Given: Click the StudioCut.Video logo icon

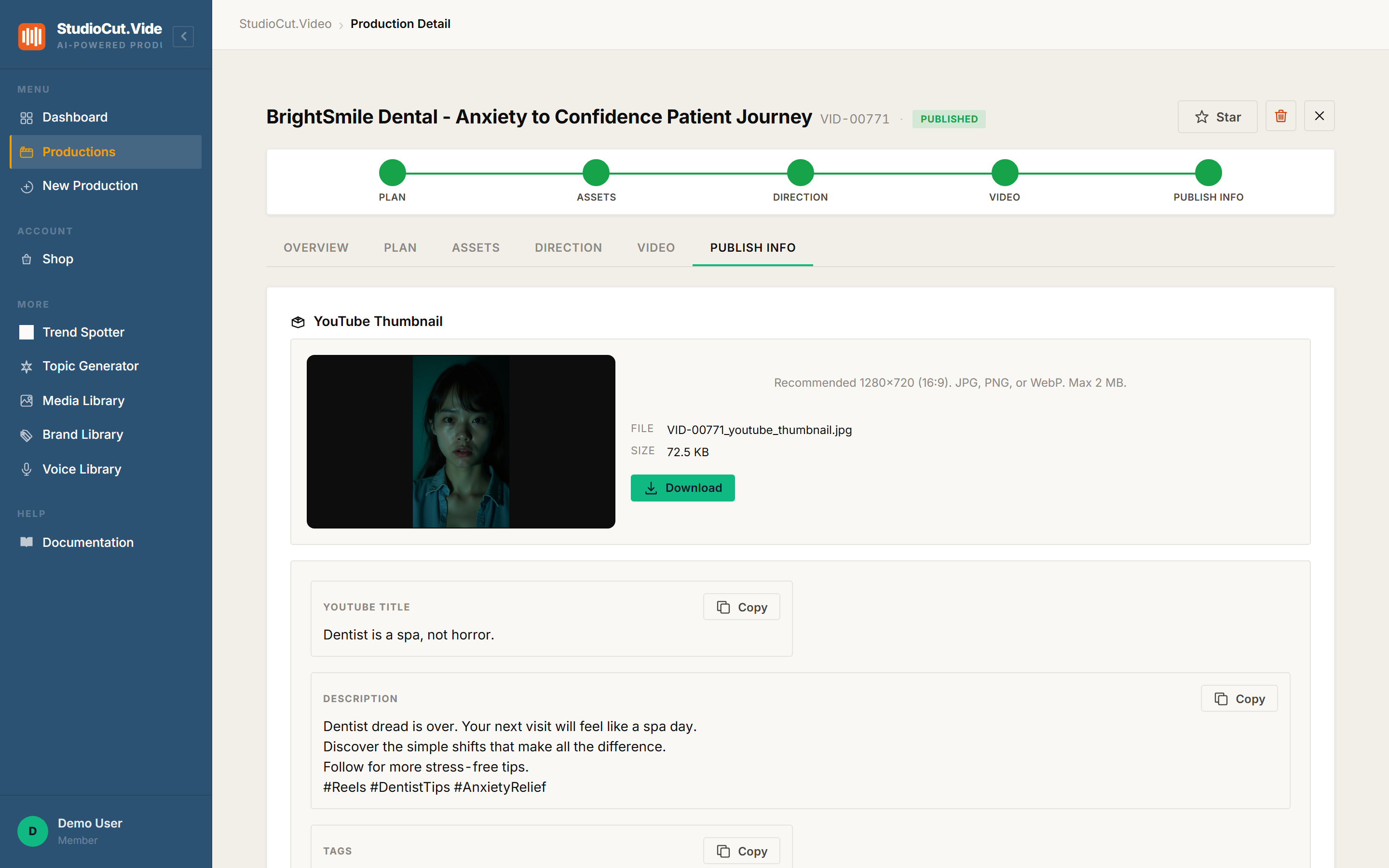Looking at the screenshot, I should click(31, 36).
